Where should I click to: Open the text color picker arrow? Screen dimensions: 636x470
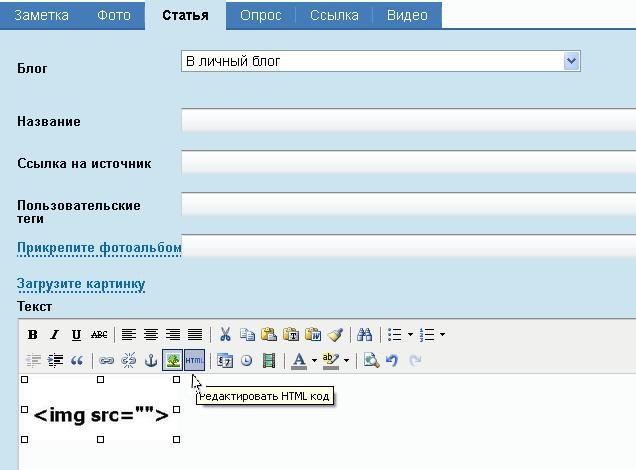tap(313, 360)
